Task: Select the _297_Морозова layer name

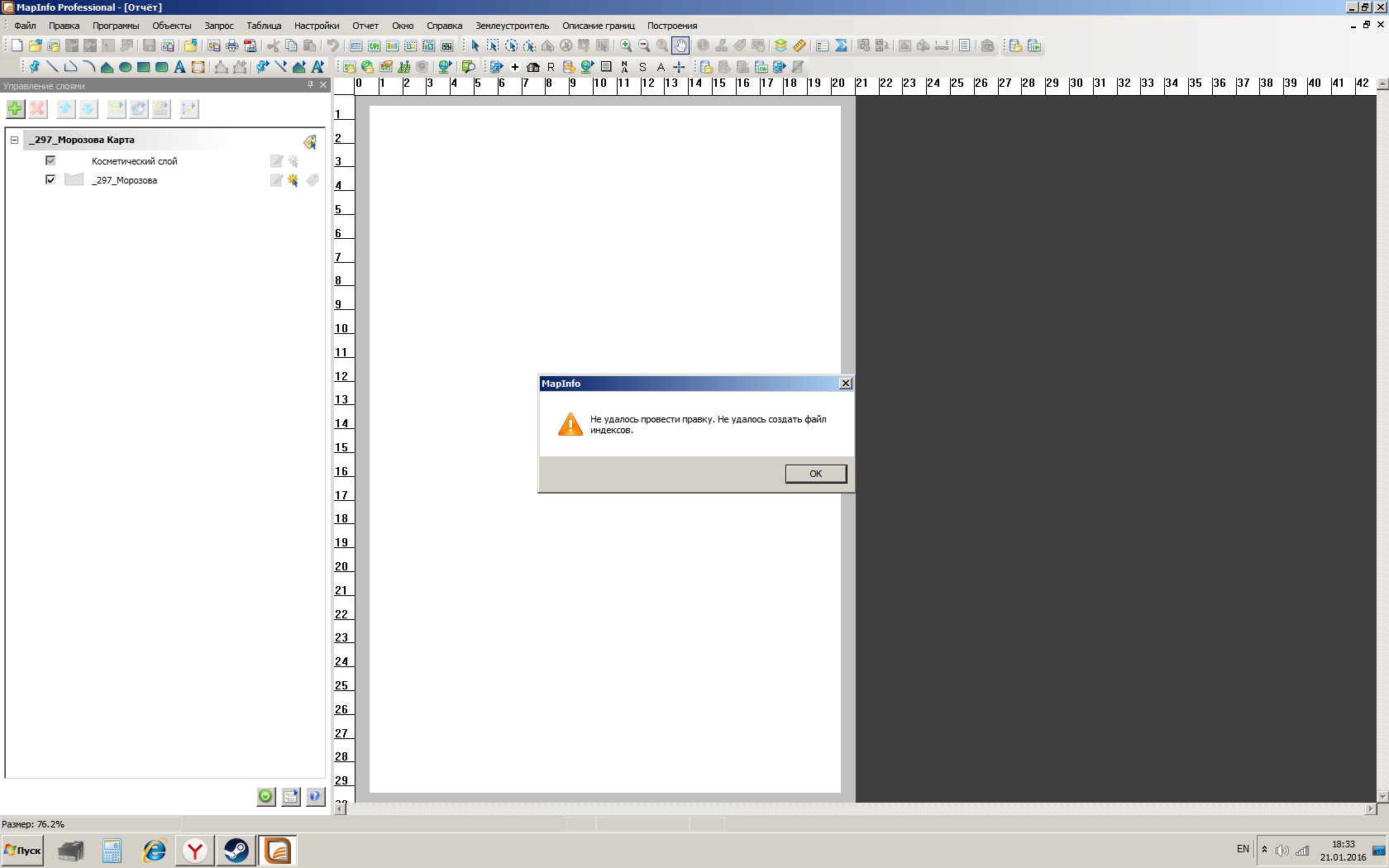Action: pyautogui.click(x=124, y=180)
